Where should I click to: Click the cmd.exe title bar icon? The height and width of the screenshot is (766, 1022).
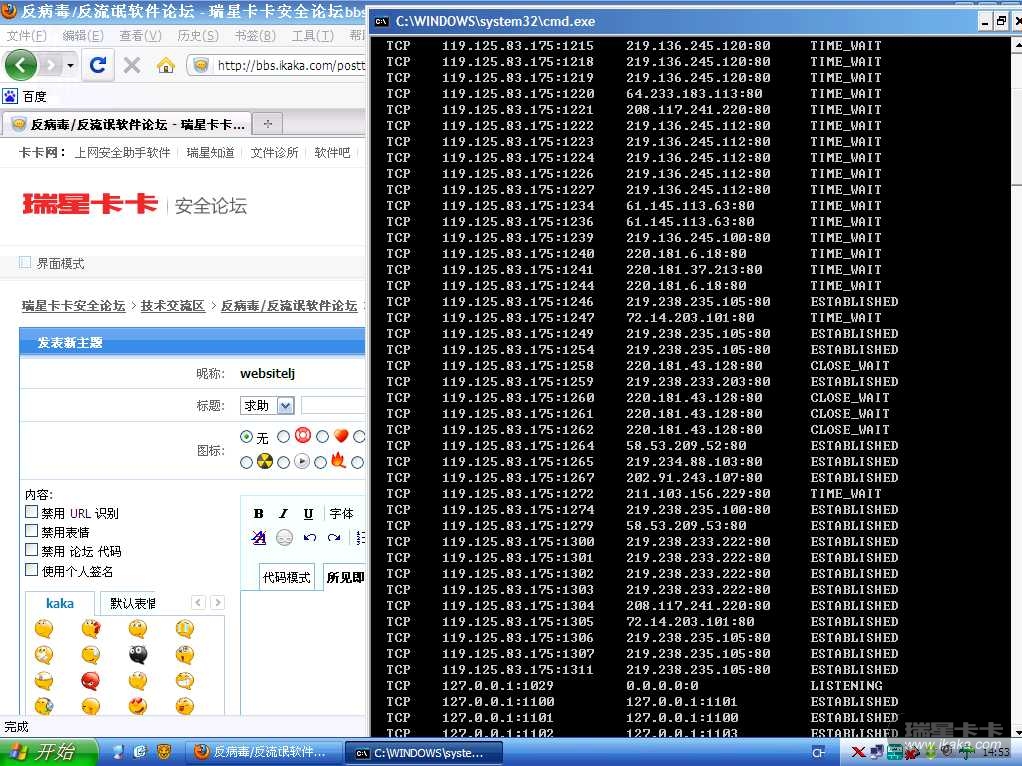coord(381,22)
